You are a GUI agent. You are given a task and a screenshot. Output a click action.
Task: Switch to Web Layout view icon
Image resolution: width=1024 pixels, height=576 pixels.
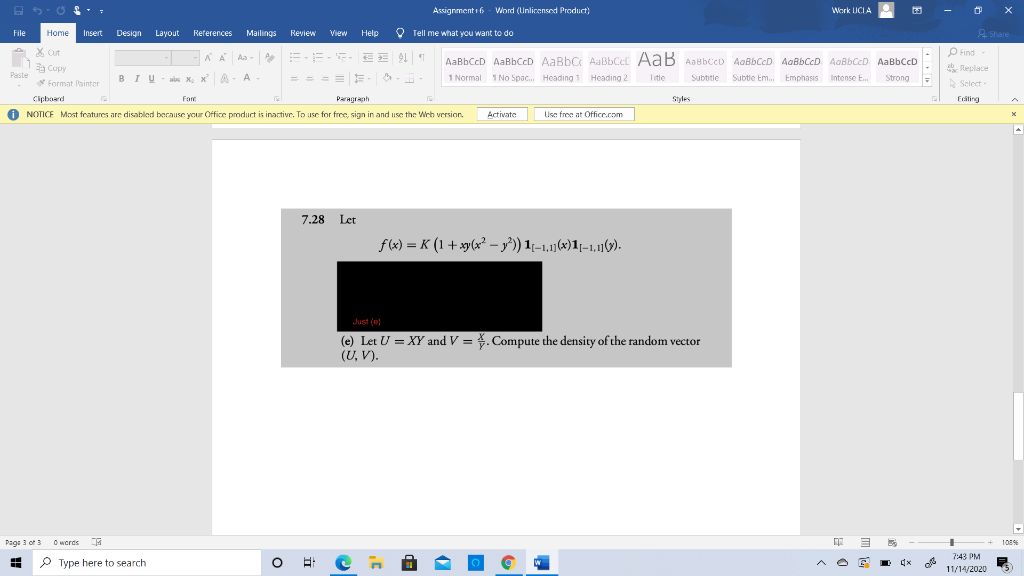coord(892,542)
